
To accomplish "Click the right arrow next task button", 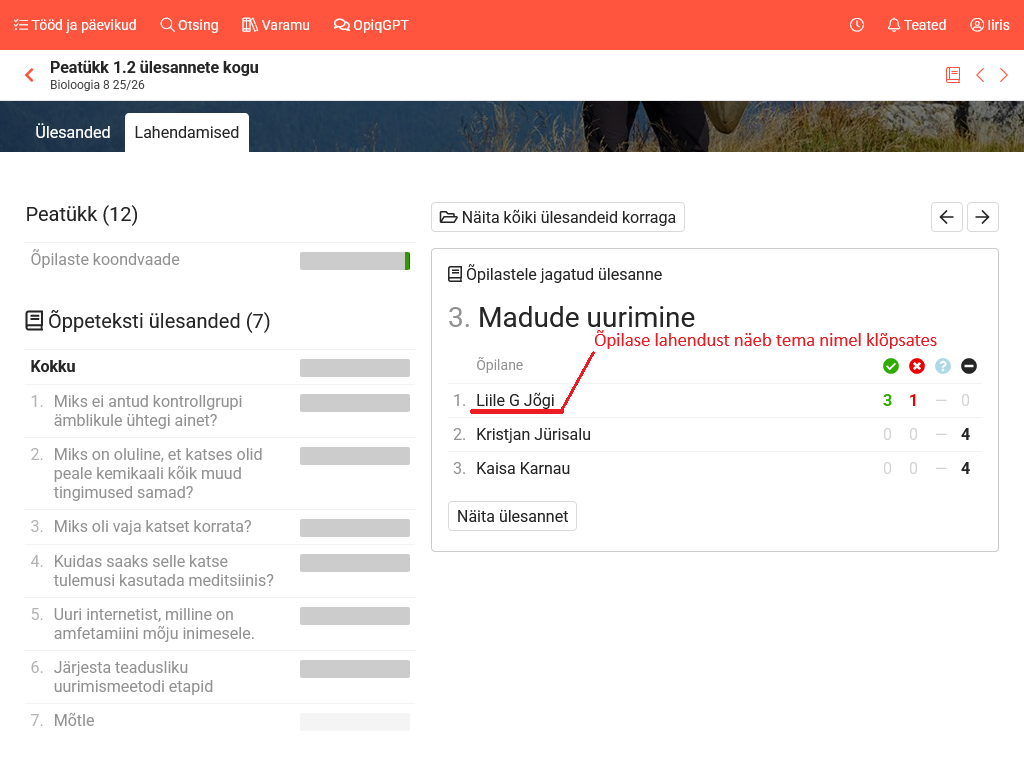I will [x=983, y=217].
